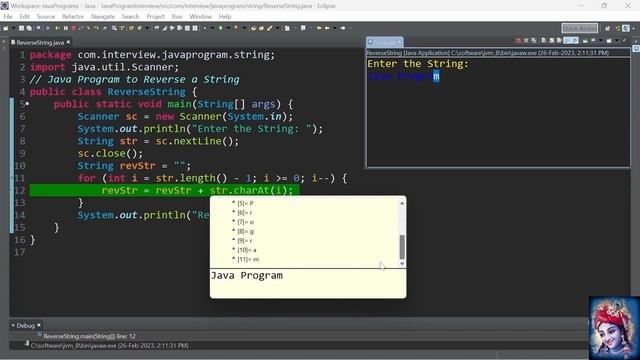The image size is (640, 360).
Task: Select the Console view tab
Action: pos(384,42)
